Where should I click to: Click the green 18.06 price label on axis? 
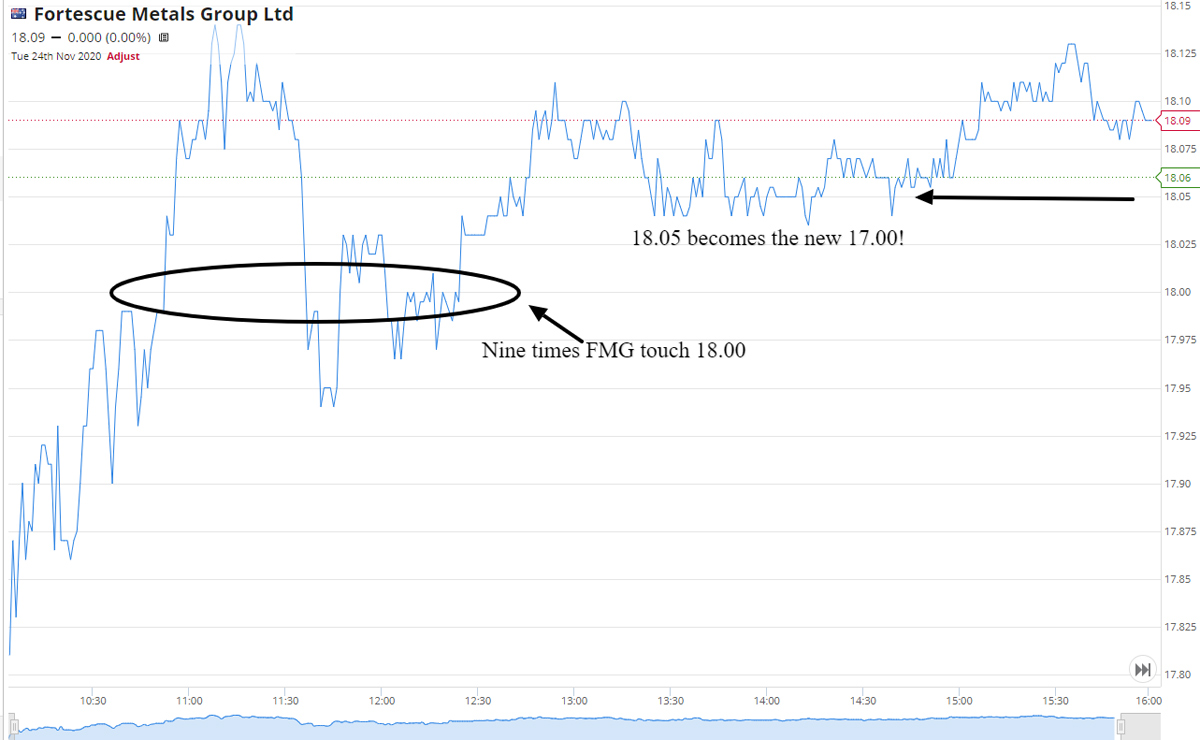(x=1177, y=178)
